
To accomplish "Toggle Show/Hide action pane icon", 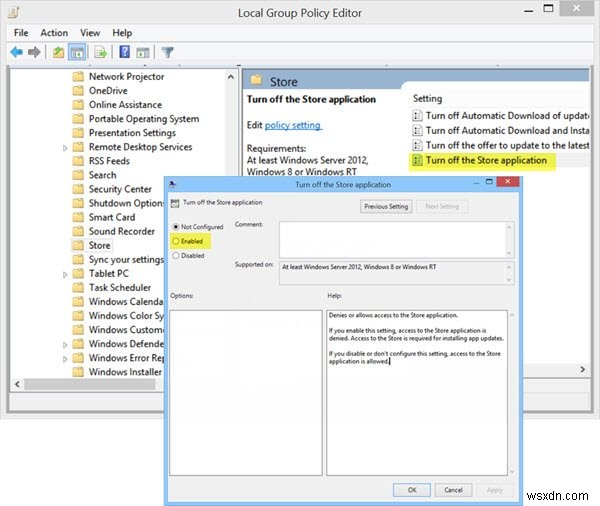I will coord(143,52).
